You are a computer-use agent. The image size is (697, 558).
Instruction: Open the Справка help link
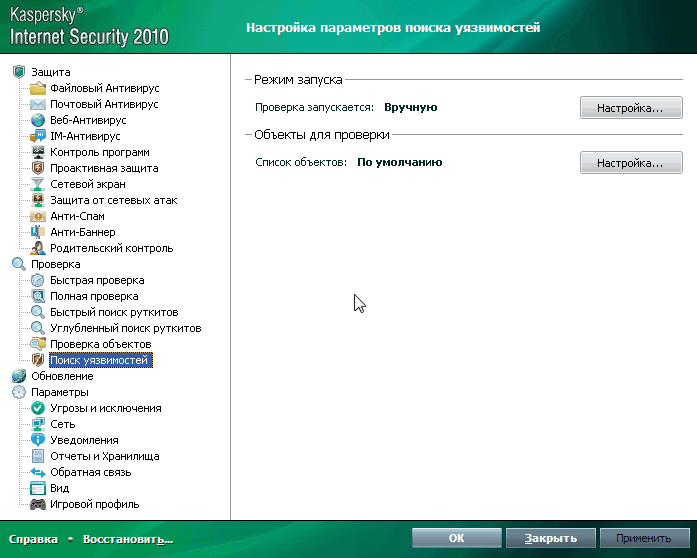coord(33,539)
